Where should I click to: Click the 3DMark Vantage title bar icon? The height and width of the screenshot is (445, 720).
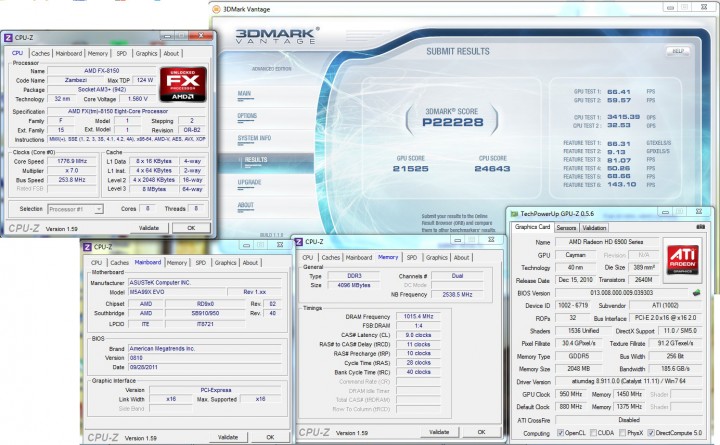tap(216, 9)
